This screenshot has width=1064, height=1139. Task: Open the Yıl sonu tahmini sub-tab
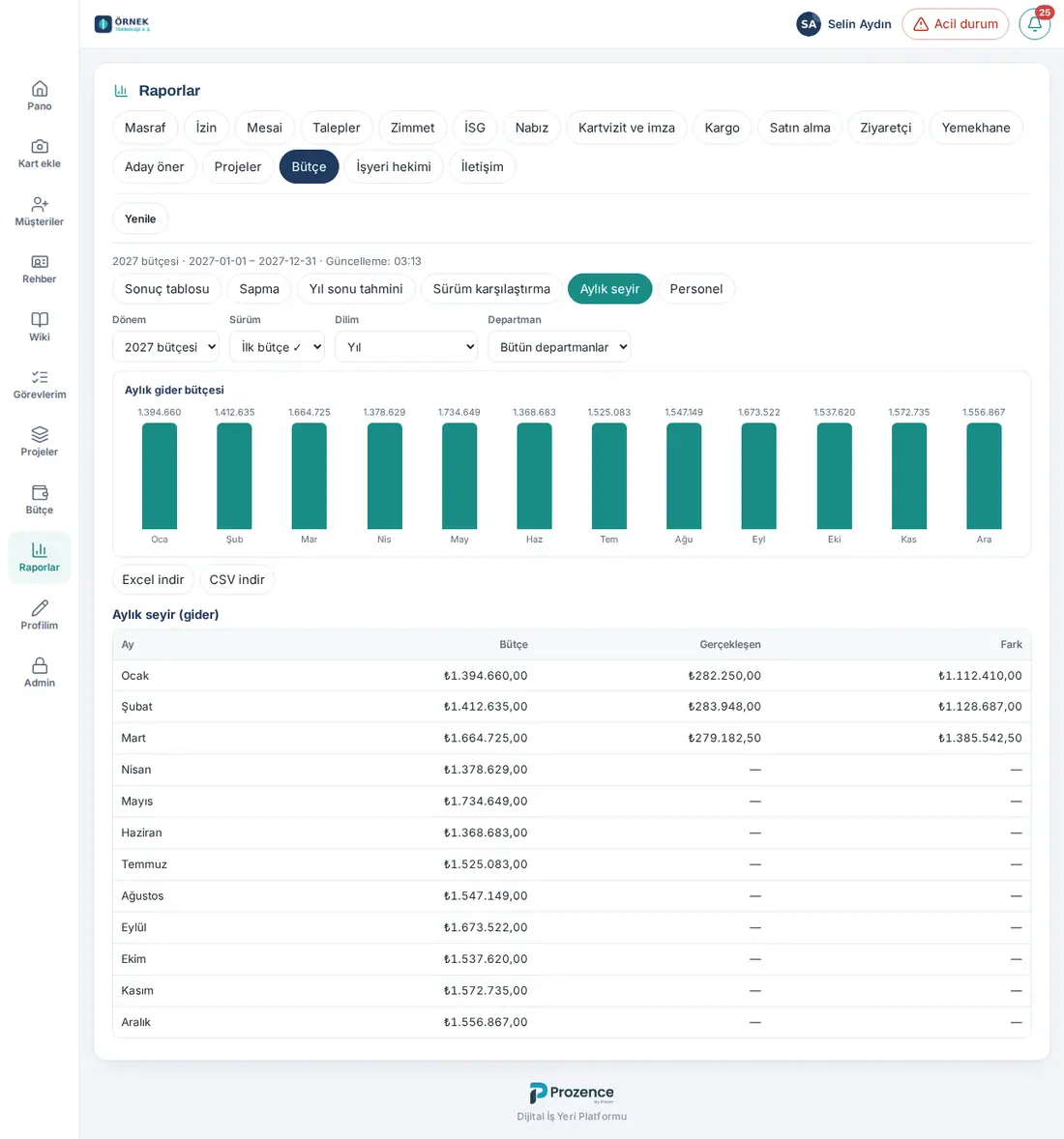click(x=356, y=289)
